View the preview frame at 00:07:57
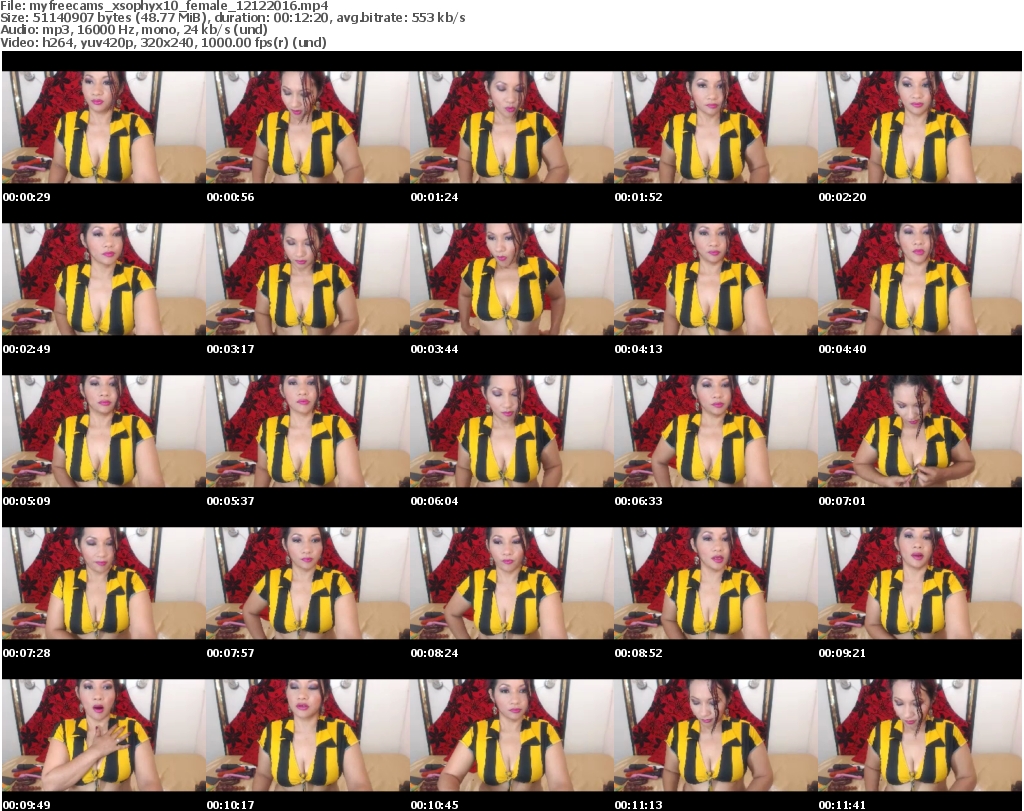 tap(308, 583)
